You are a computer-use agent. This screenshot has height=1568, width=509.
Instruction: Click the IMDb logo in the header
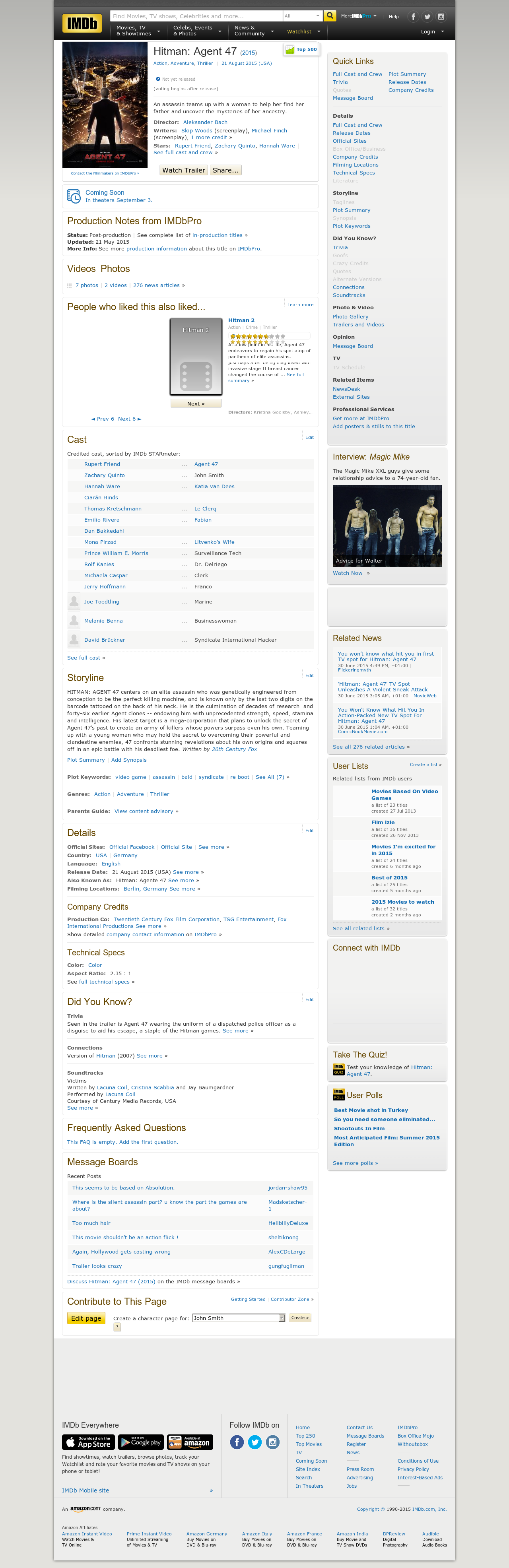(82, 24)
